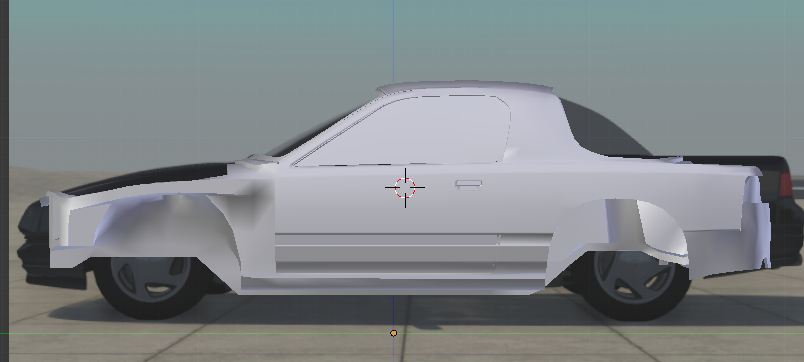Select the orange object origin dot
Image resolution: width=804 pixels, height=362 pixels.
click(x=393, y=333)
